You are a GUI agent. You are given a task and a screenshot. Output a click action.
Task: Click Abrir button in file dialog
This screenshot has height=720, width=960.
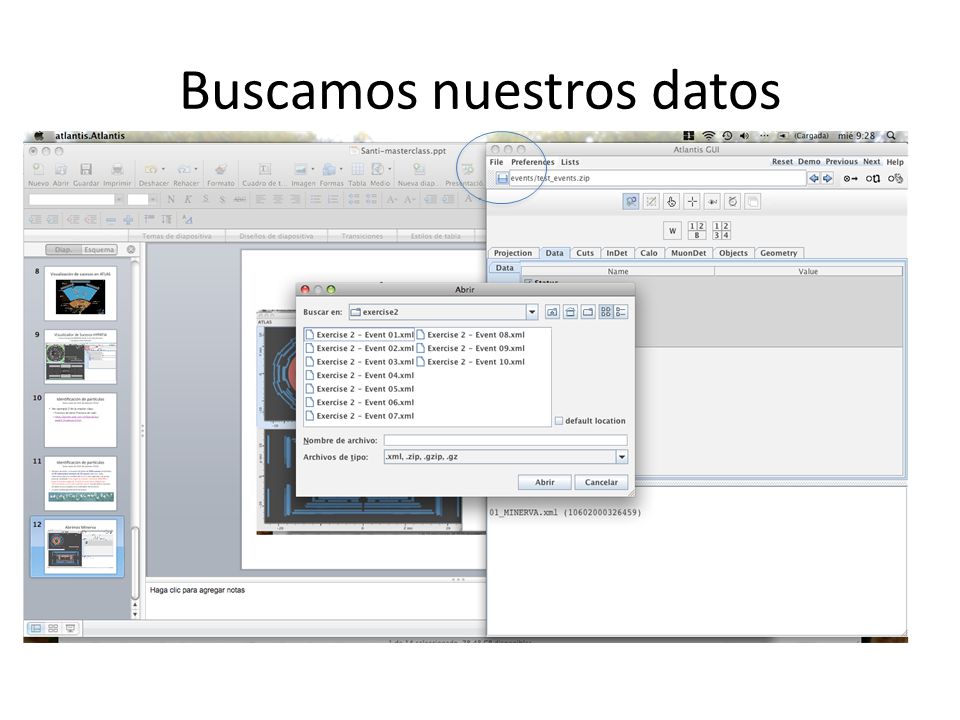(x=544, y=482)
